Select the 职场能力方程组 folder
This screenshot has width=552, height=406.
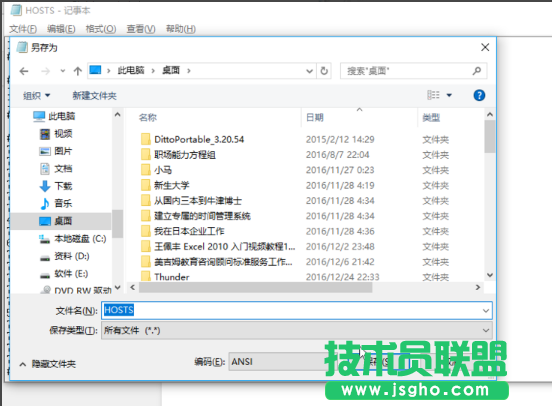pyautogui.click(x=184, y=155)
